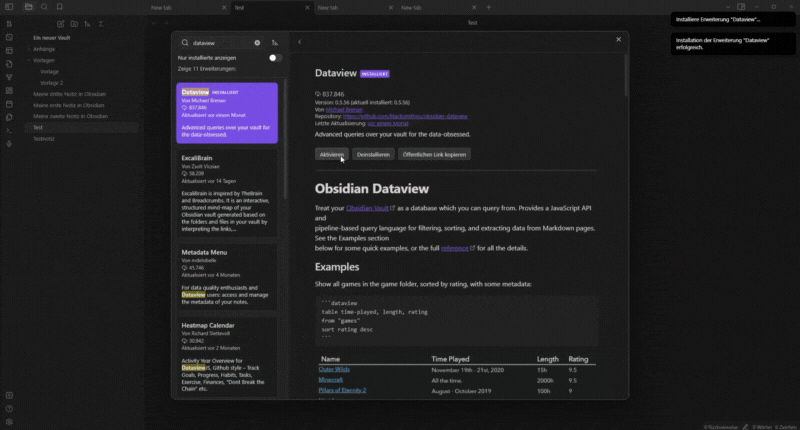This screenshot has width=800, height=430.
Task: Go back with the dialog chevron
Action: pos(299,42)
